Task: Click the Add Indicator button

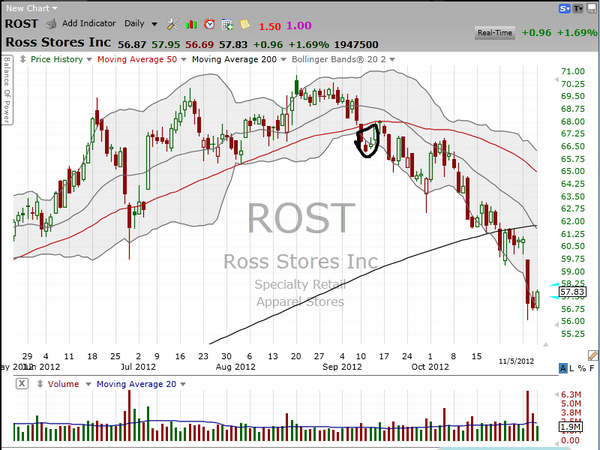Action: click(89, 23)
